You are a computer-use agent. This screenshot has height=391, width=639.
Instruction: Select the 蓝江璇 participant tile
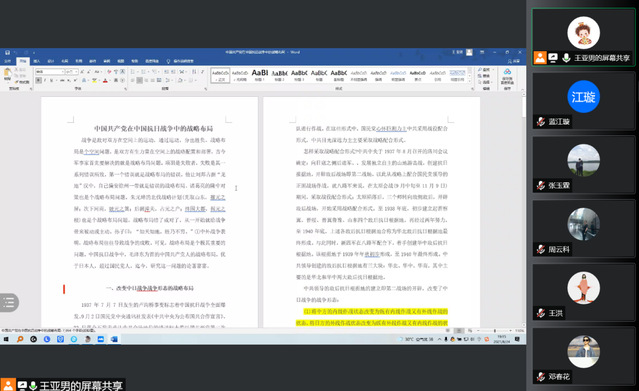583,101
